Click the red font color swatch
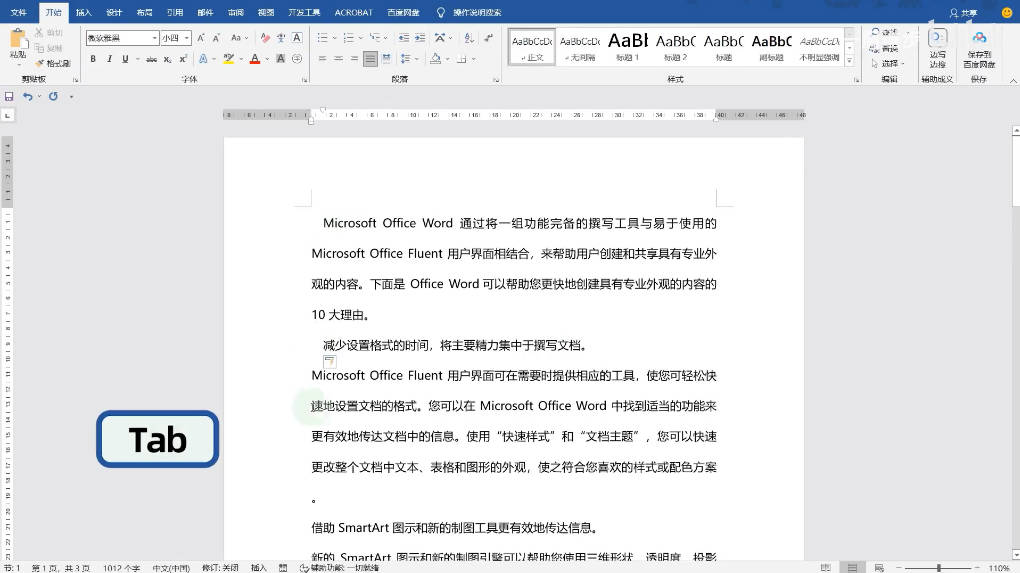This screenshot has width=1020, height=573. click(x=254, y=59)
